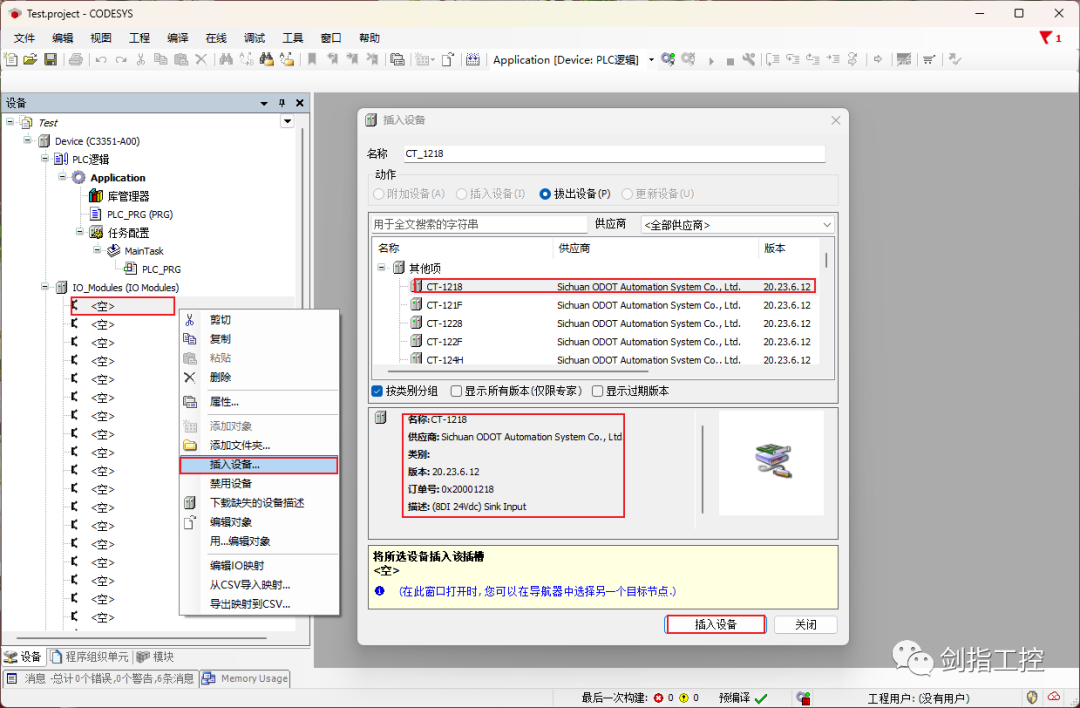Open the Test project view dropdown

tap(288, 121)
